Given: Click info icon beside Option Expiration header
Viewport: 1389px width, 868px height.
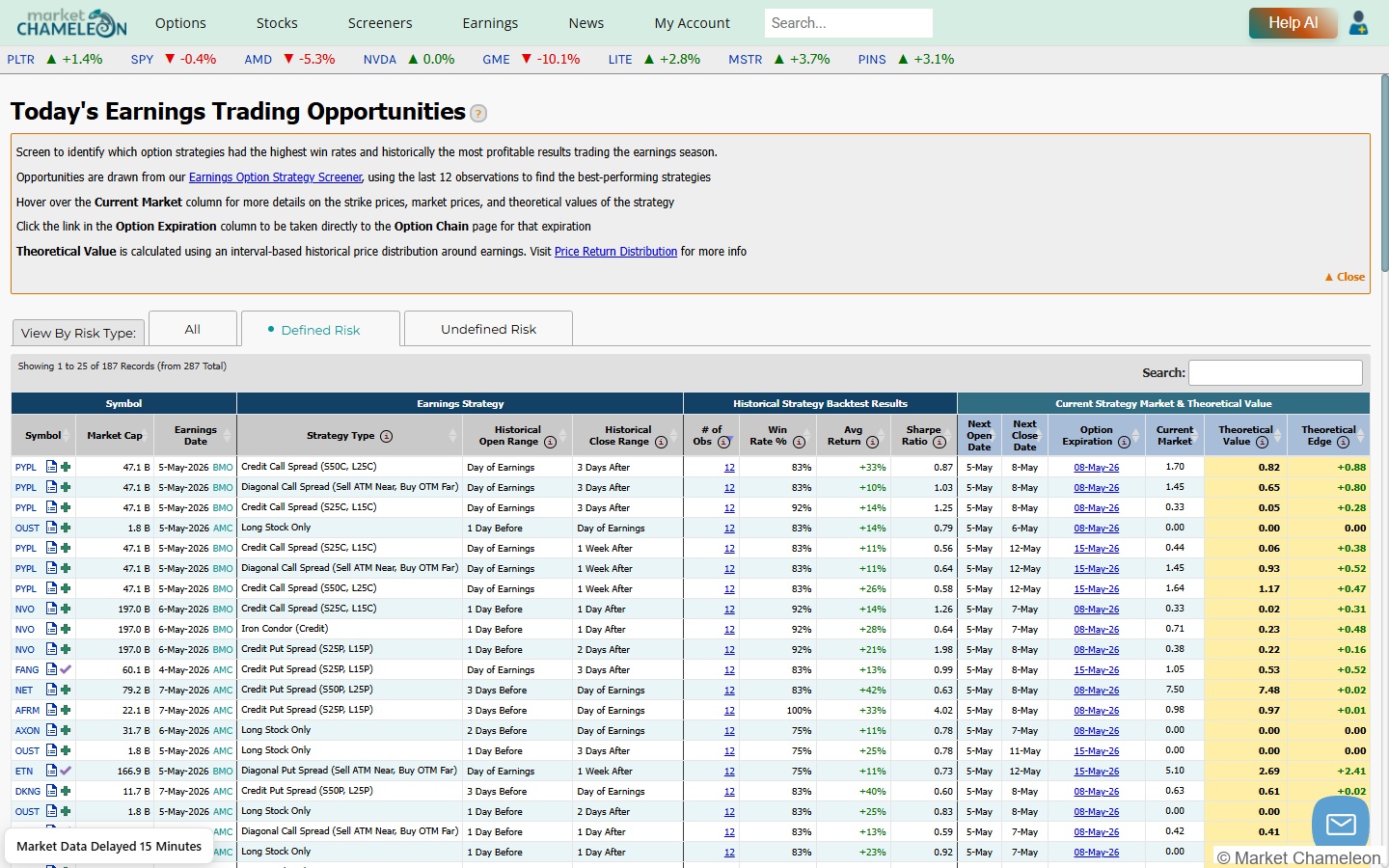Looking at the screenshot, I should coord(1124,443).
